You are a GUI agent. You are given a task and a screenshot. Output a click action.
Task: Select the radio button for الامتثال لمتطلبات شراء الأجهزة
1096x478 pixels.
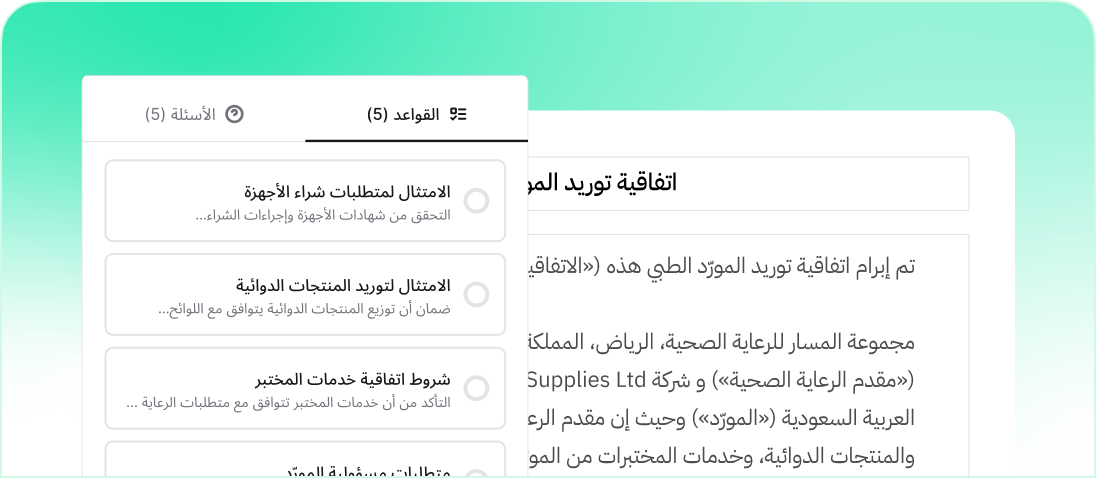pos(477,201)
